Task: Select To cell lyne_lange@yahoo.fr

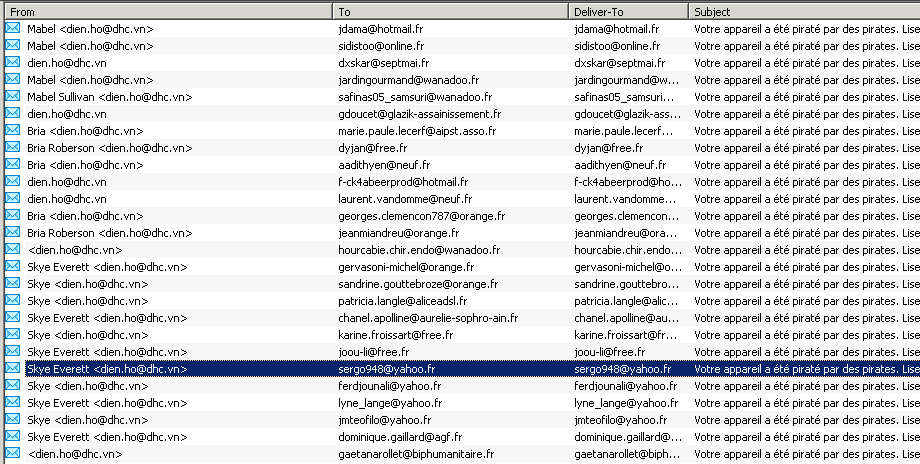Action: pyautogui.click(x=390, y=403)
